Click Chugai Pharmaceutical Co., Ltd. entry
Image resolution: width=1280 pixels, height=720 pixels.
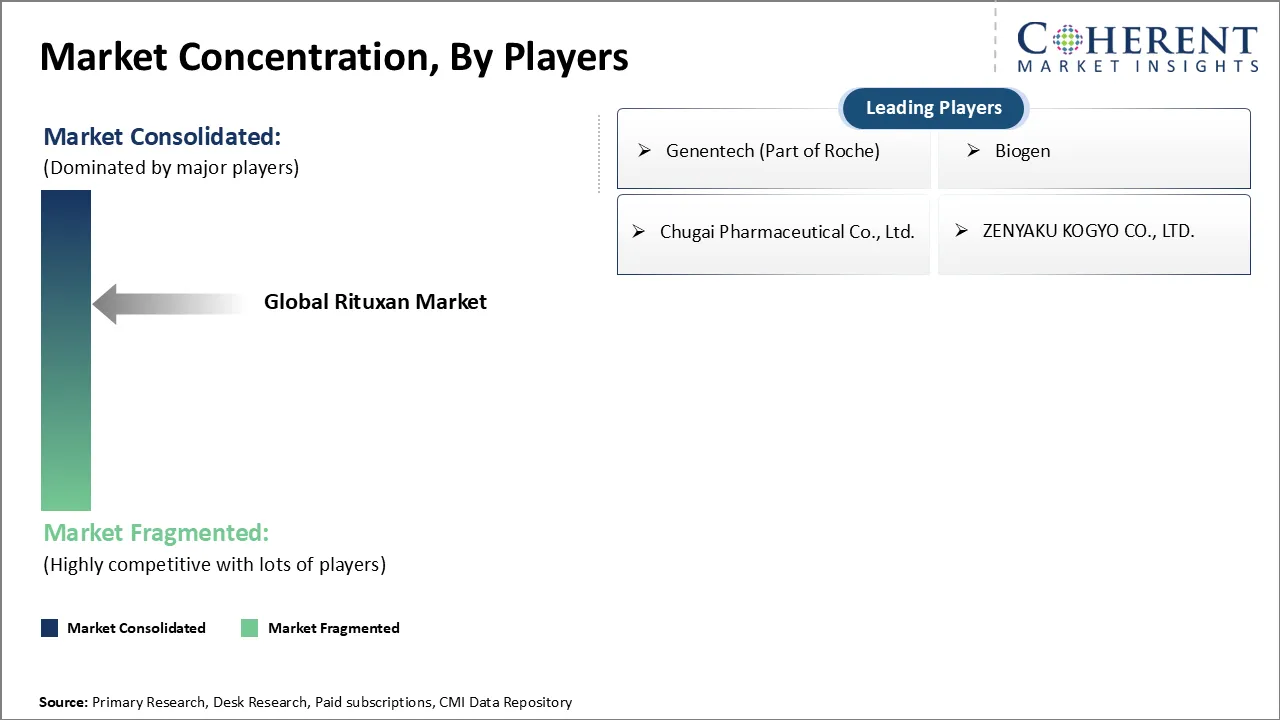787,232
